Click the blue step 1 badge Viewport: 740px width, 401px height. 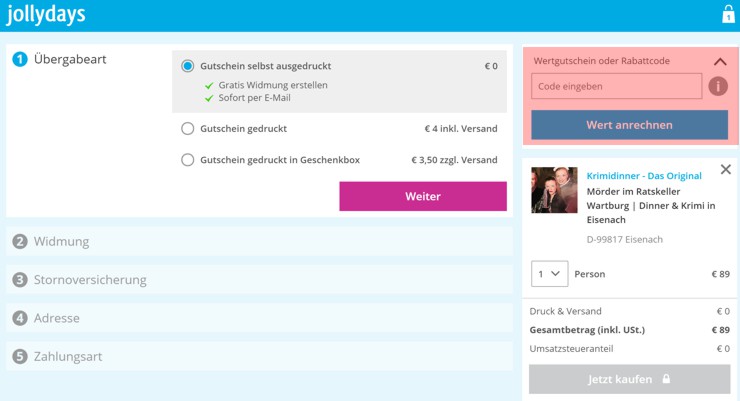(x=20, y=59)
